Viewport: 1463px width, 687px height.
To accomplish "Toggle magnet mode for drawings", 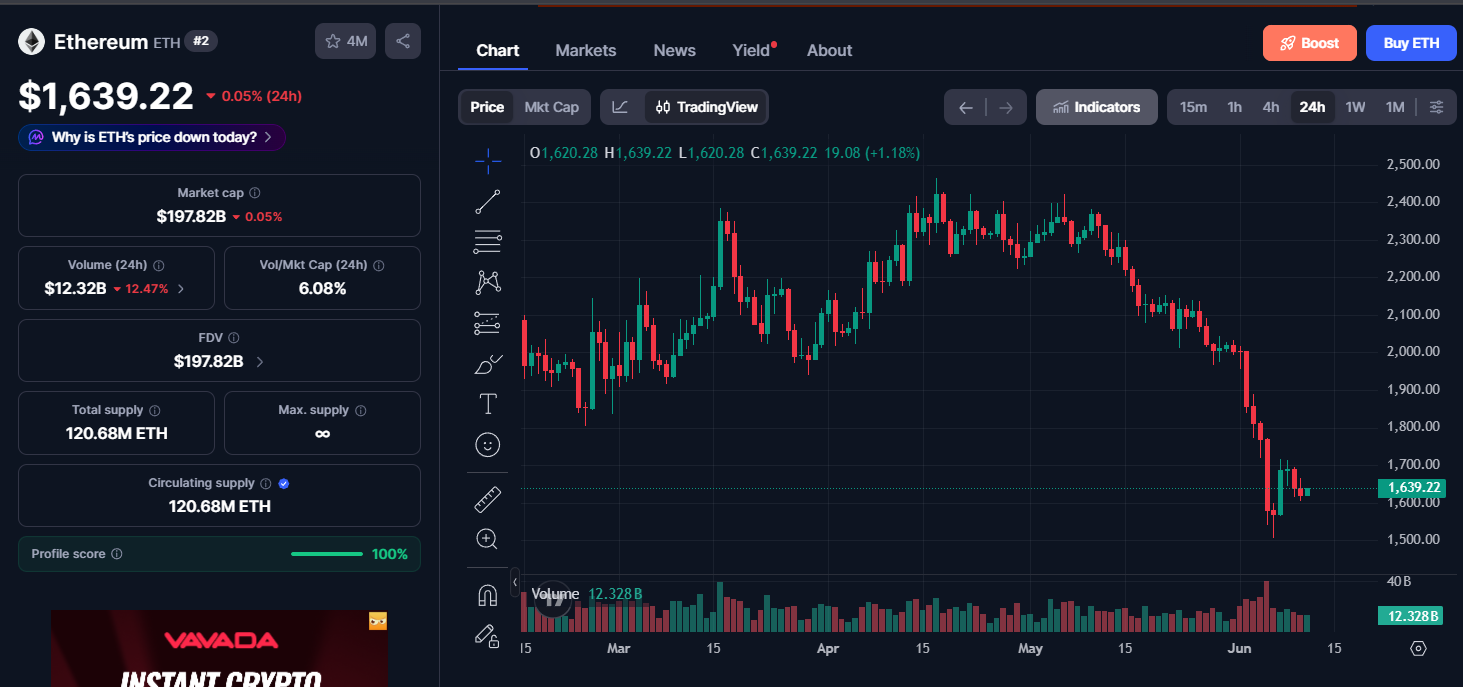I will [x=488, y=595].
